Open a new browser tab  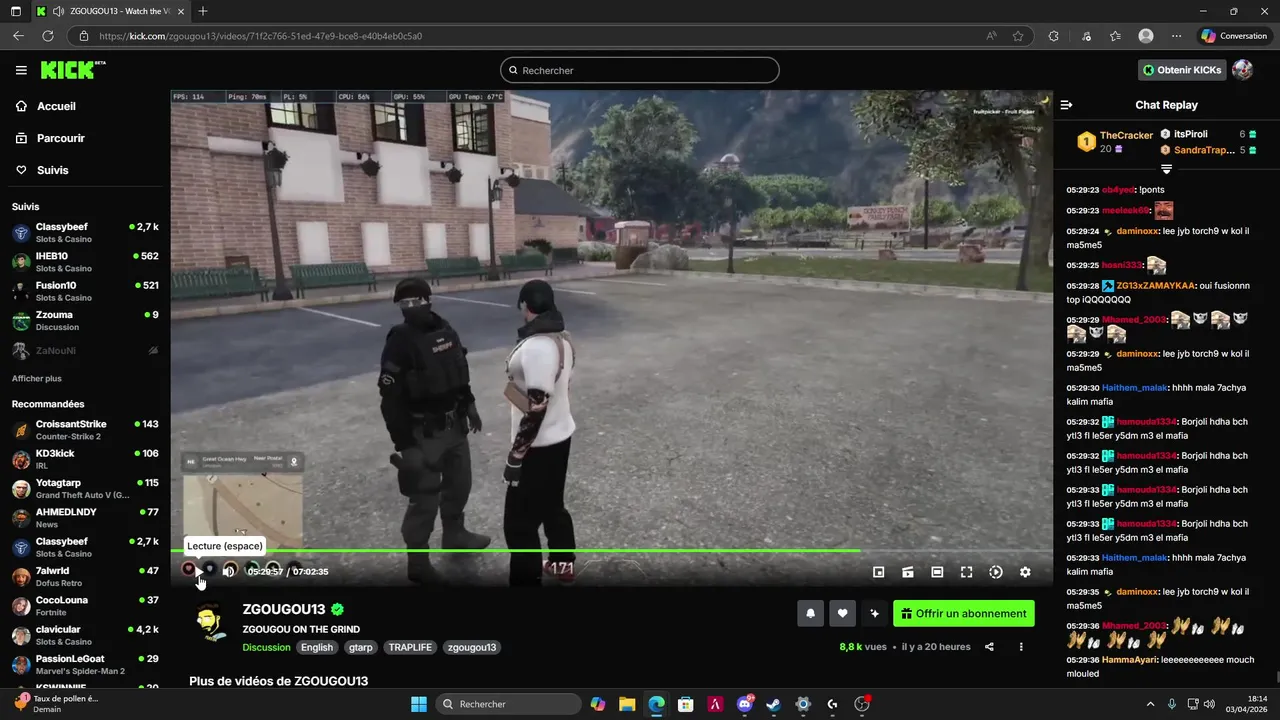(x=203, y=11)
